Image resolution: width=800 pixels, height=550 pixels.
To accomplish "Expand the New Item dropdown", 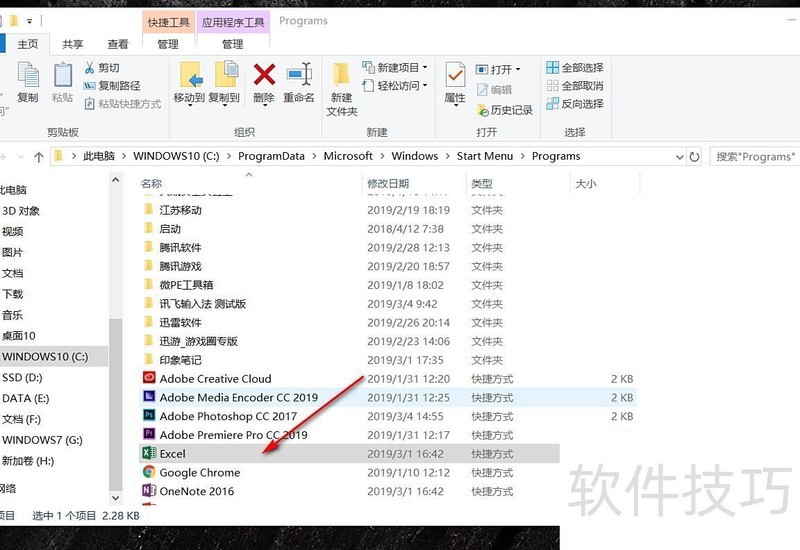I will pyautogui.click(x=425, y=68).
